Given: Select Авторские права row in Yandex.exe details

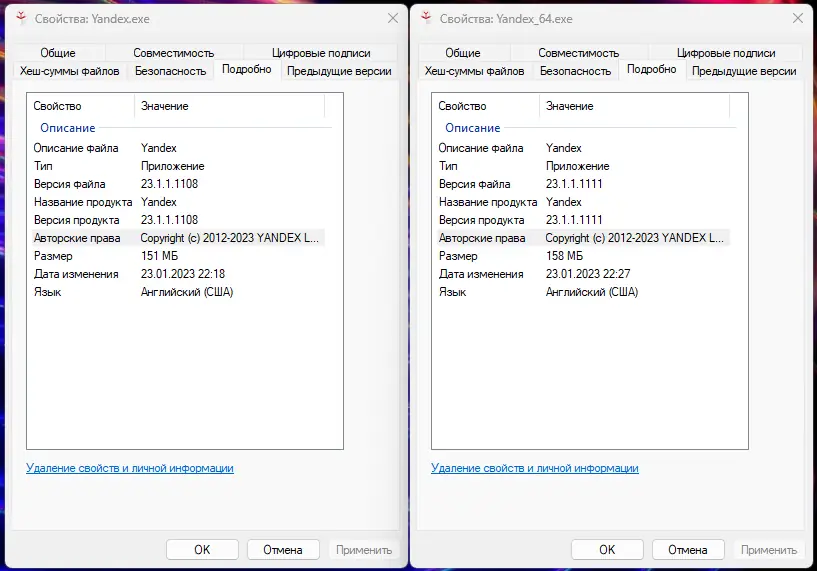Looking at the screenshot, I should [x=77, y=238].
